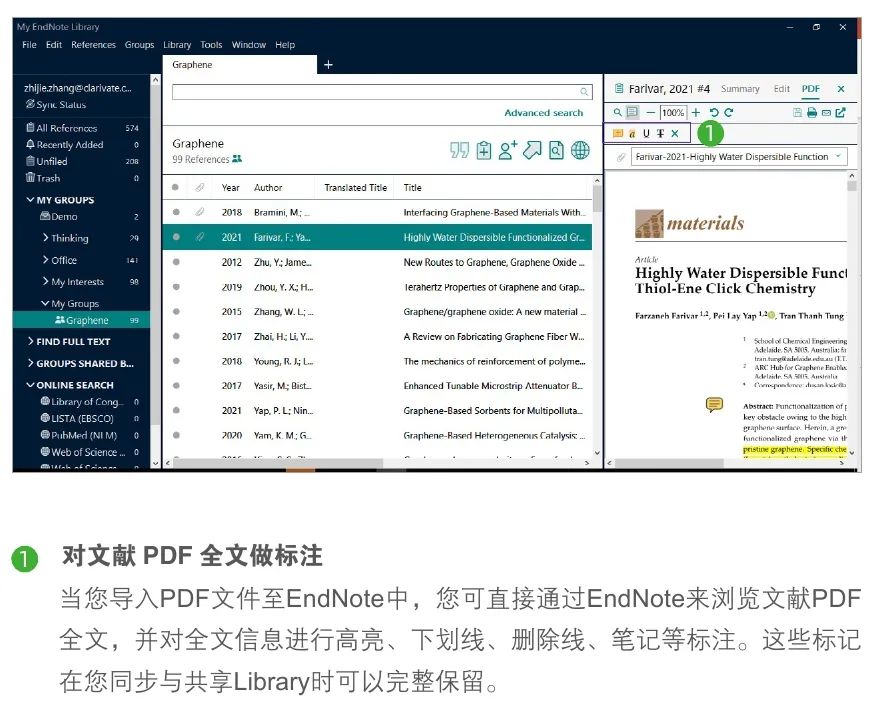Collapse the ONLINE SEARCH section

[30, 385]
